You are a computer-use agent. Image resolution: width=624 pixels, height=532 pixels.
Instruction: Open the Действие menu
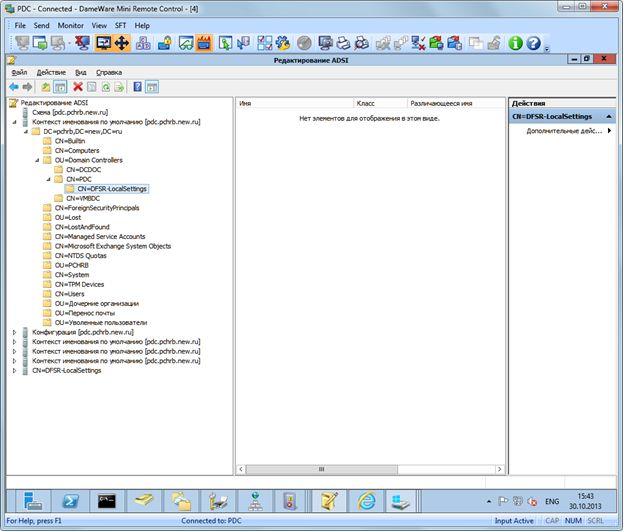tap(51, 72)
